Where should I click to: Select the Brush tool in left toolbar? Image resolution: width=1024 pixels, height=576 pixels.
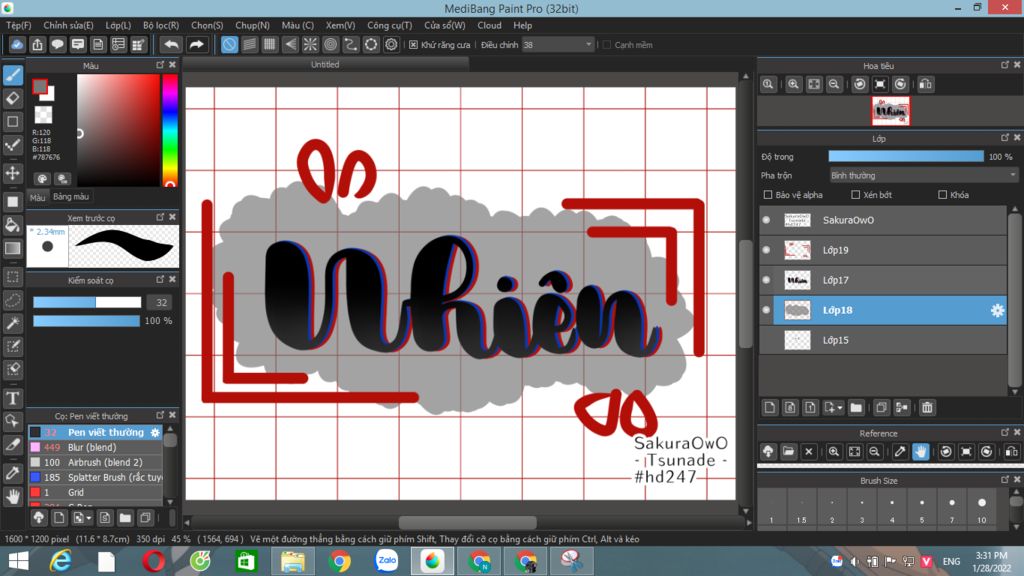pyautogui.click(x=13, y=75)
